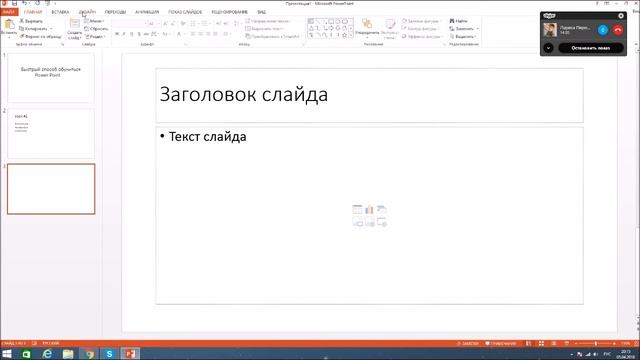This screenshot has height=360, width=640.
Task: Switch to Slide Sorter view in status bar
Action: coord(541,344)
